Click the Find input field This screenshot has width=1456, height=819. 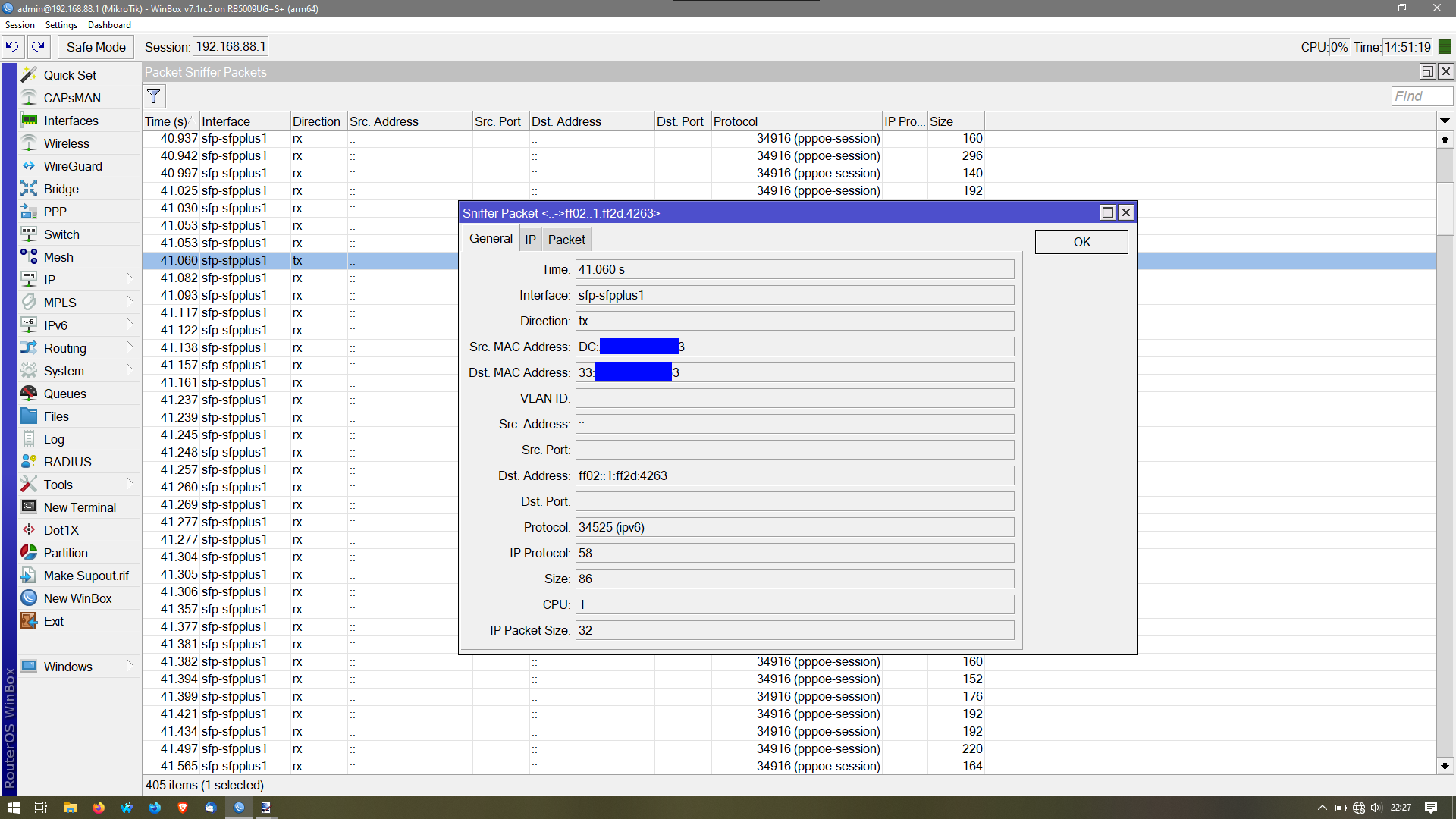pos(1422,96)
